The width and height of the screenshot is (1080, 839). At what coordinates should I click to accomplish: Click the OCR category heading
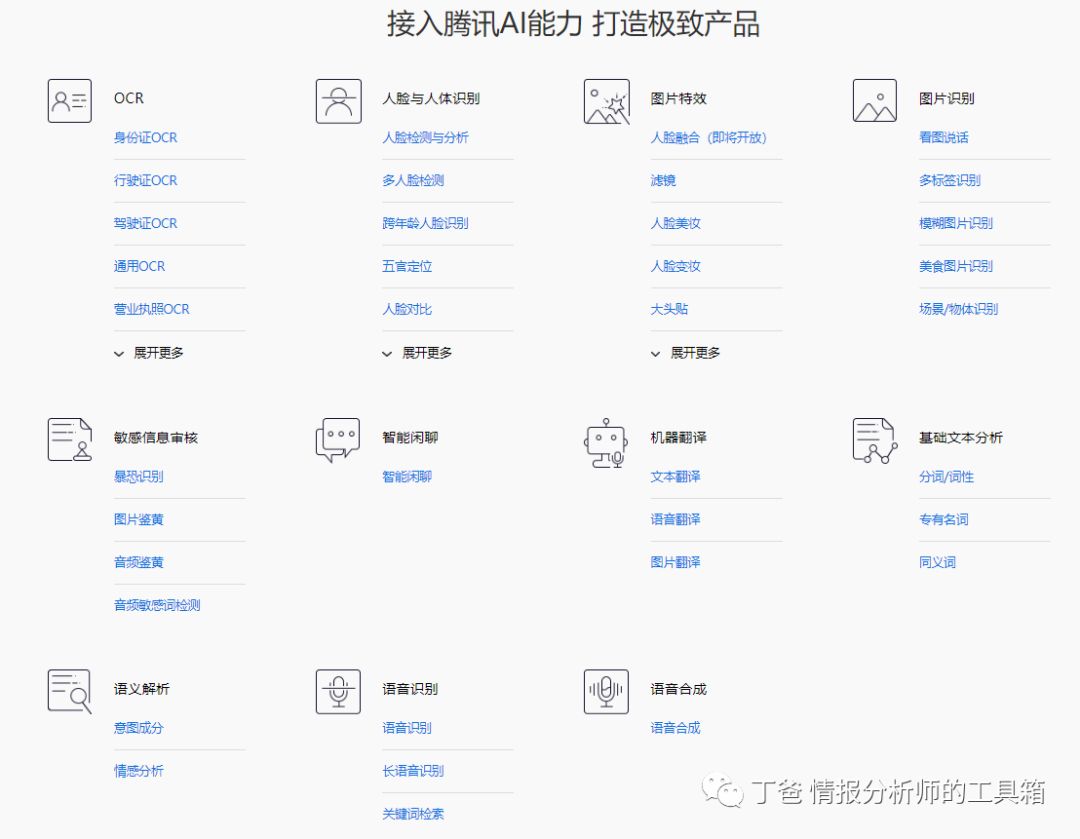point(129,99)
